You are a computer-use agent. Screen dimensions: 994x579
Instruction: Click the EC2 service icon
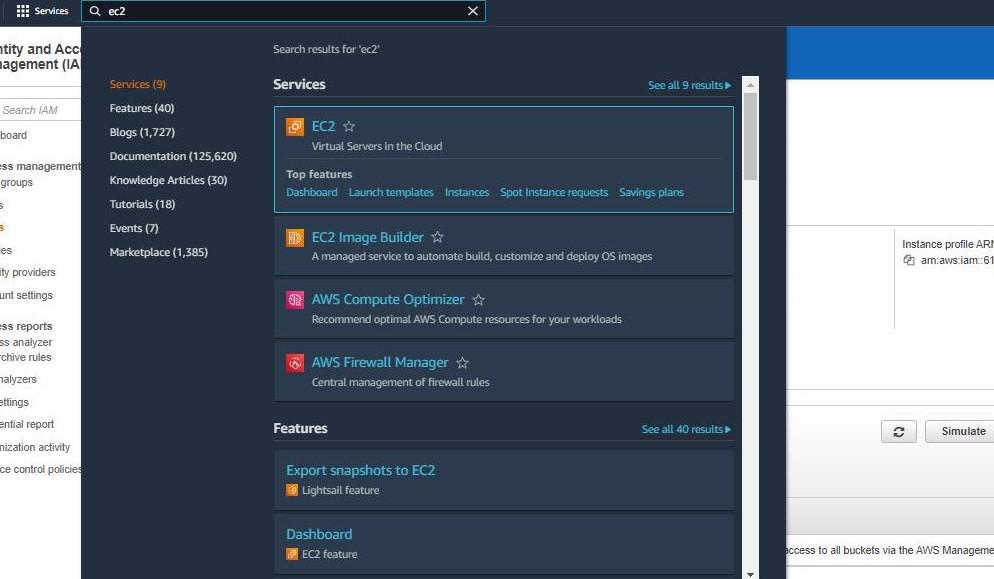[x=295, y=127]
